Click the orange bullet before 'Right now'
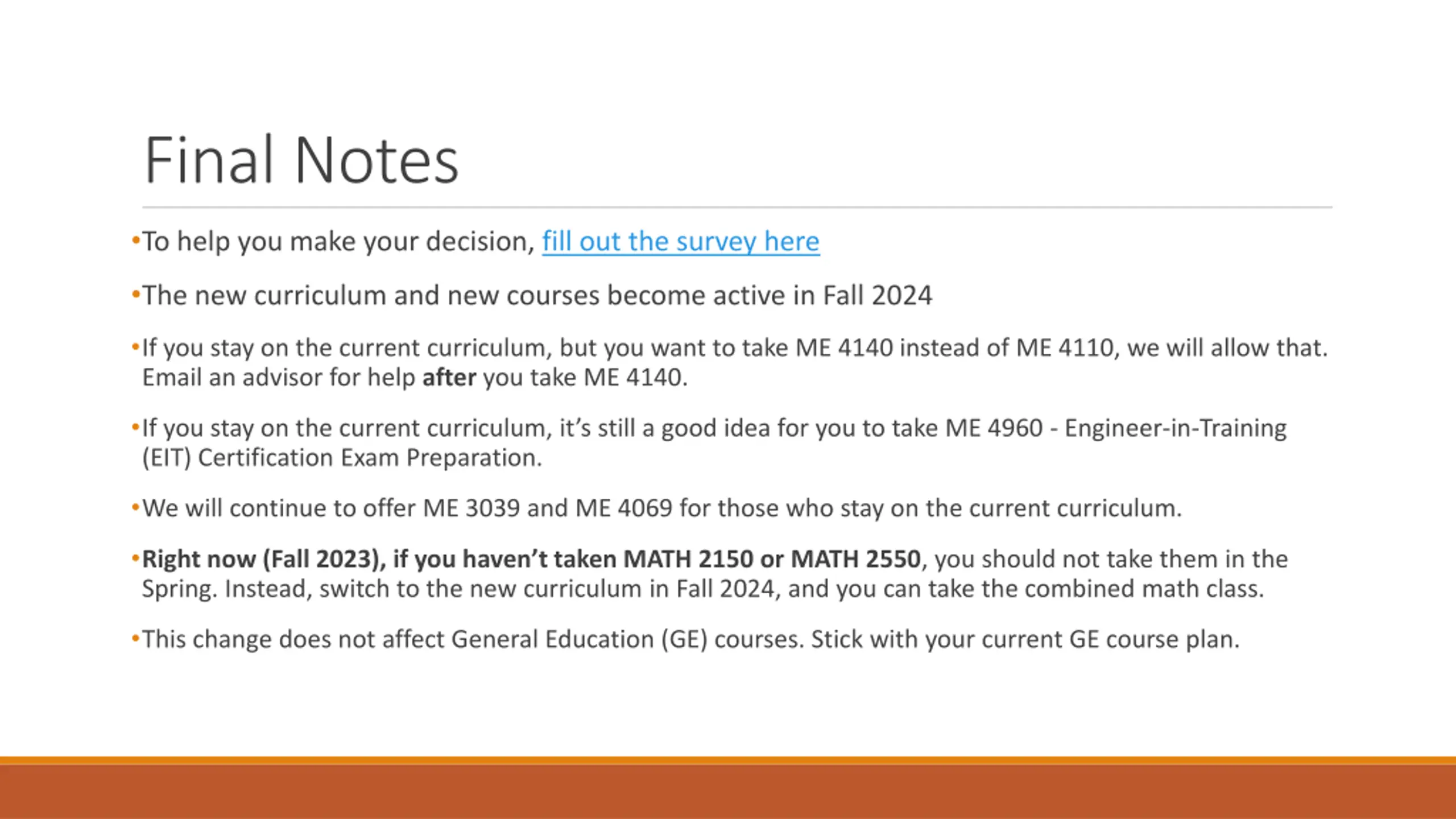 point(135,559)
